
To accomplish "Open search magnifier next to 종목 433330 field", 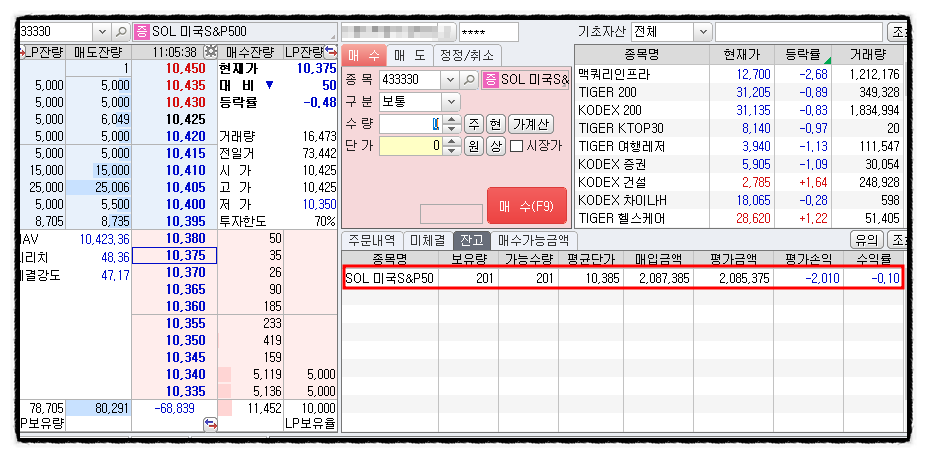I will pyautogui.click(x=469, y=79).
